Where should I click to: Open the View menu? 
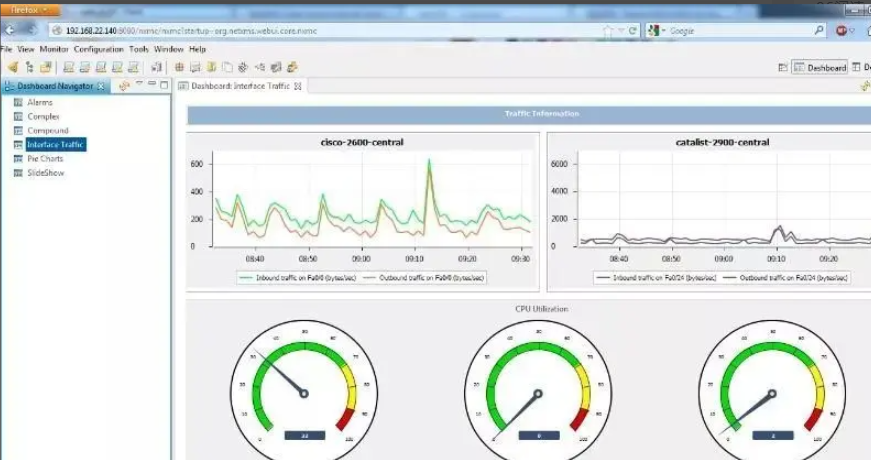tap(26, 49)
